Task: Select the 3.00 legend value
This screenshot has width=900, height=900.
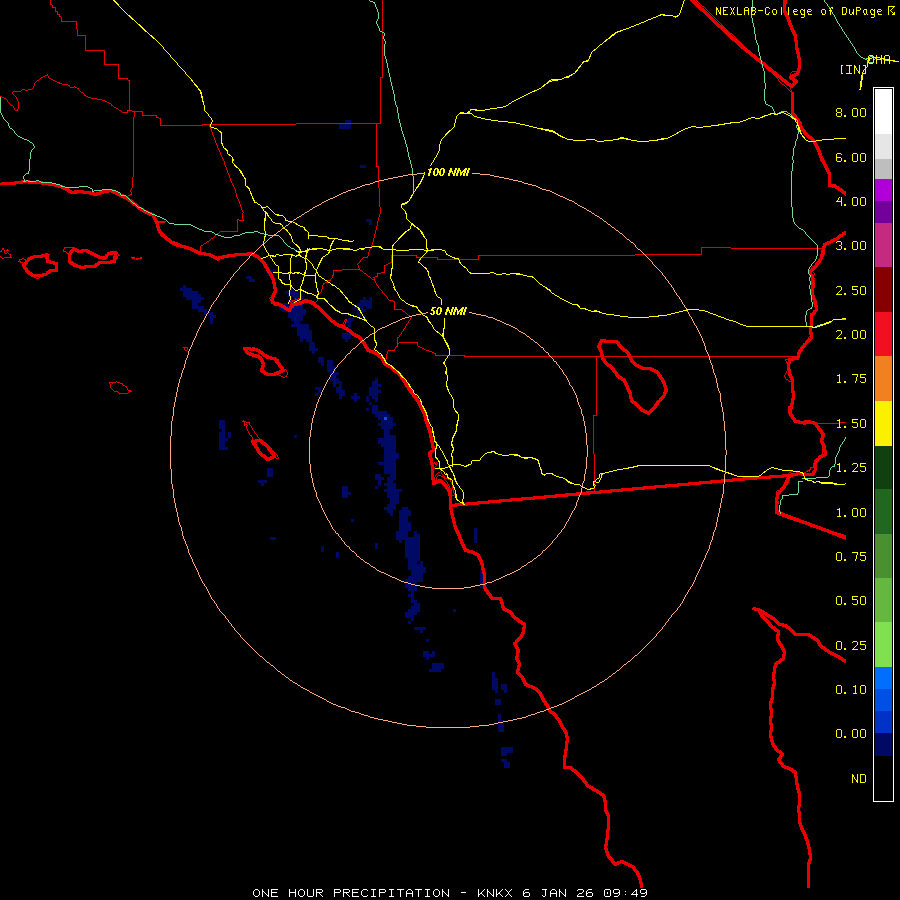Action: 851,246
